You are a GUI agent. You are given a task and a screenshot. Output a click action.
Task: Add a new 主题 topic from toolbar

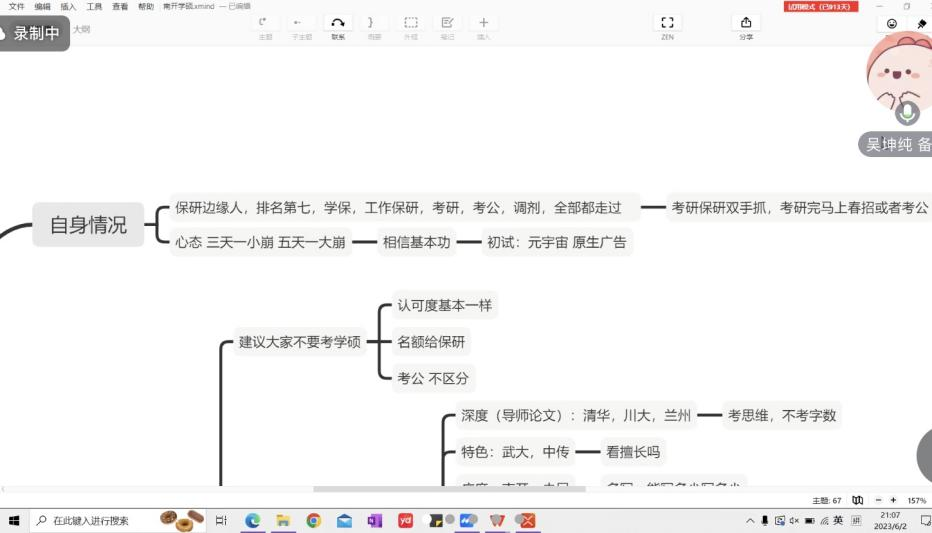265,28
